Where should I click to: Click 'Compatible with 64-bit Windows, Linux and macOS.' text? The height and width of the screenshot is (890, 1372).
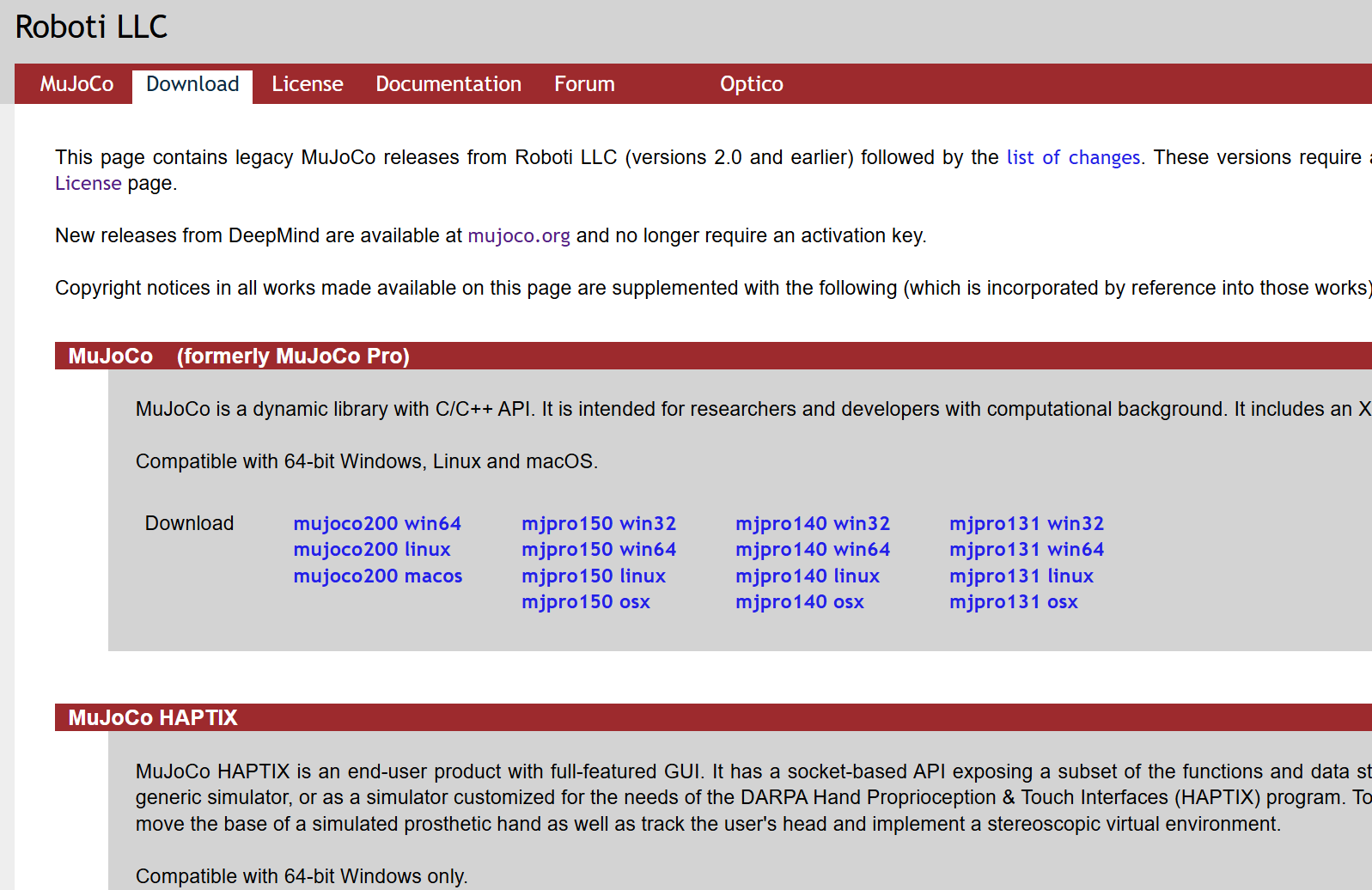[x=367, y=461]
